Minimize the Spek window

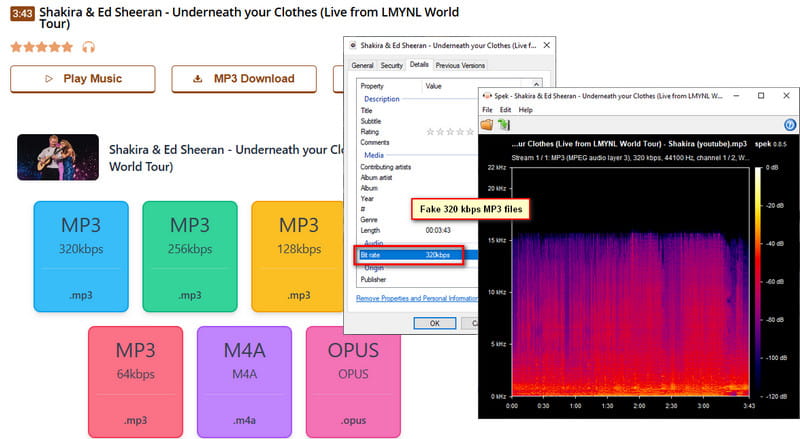(736, 95)
